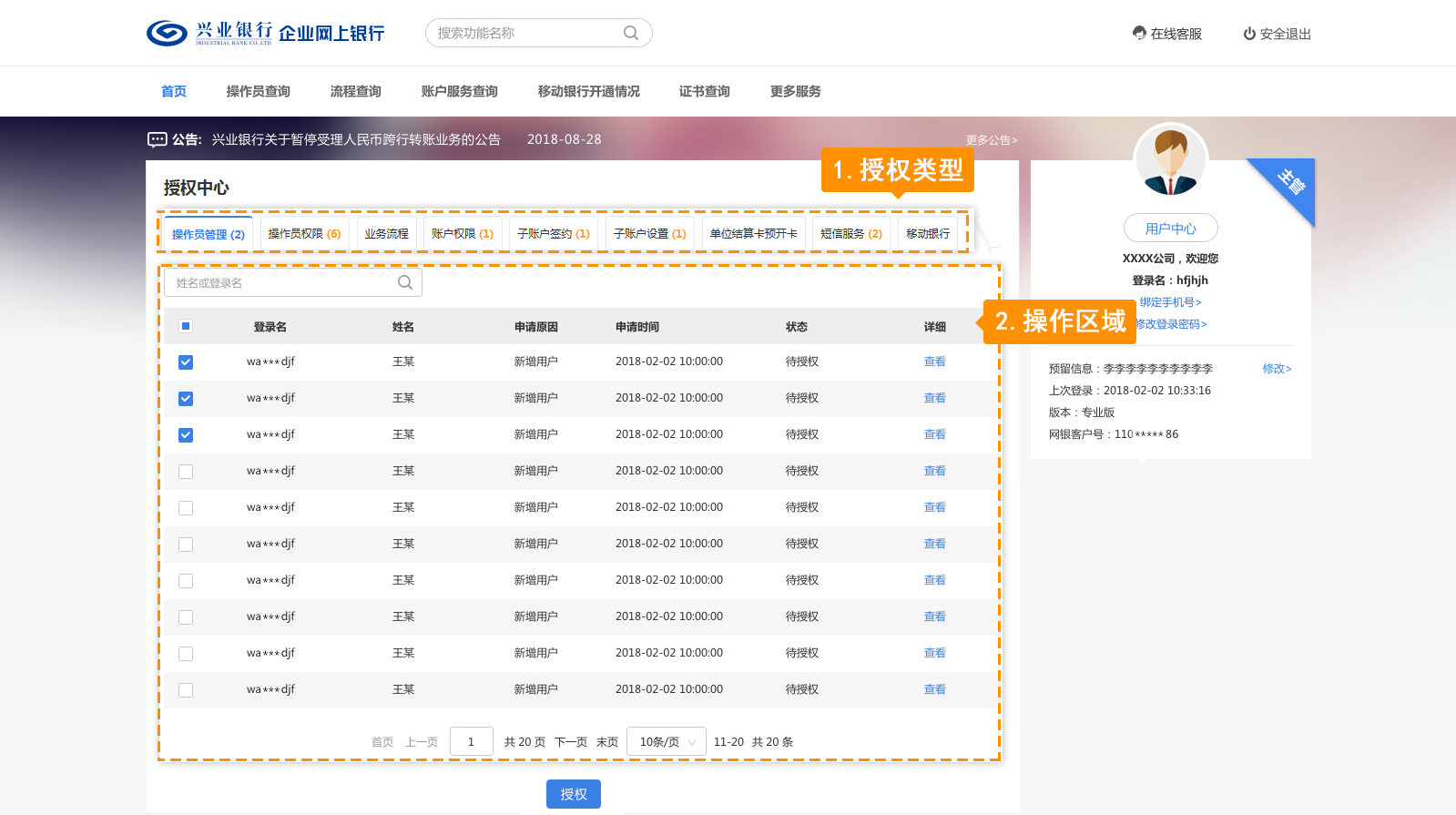Image resolution: width=1456 pixels, height=815 pixels.
Task: Click search icon in 姓名或登录名 field
Action: (405, 282)
